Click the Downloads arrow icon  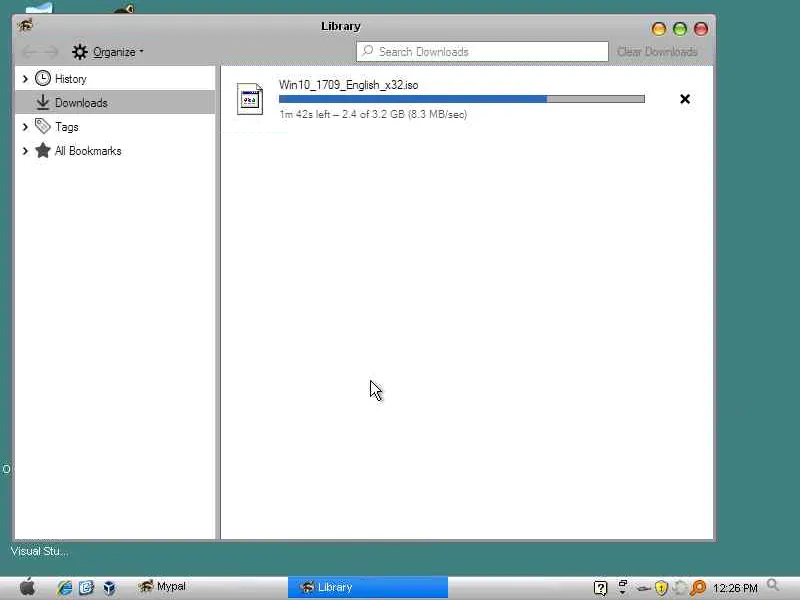point(43,102)
